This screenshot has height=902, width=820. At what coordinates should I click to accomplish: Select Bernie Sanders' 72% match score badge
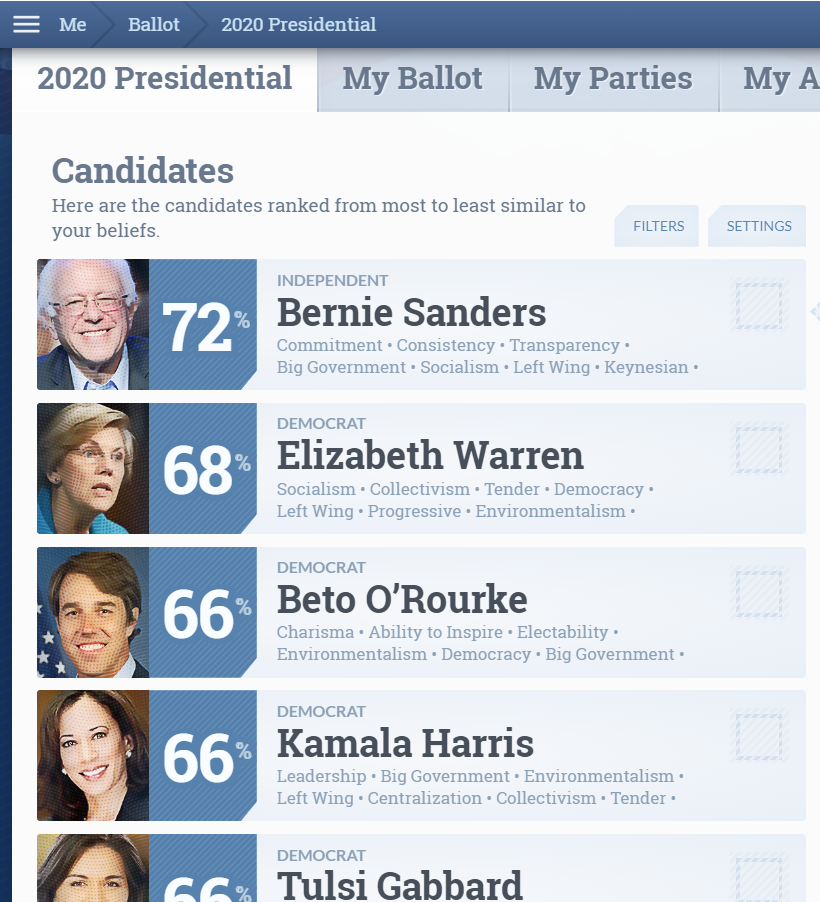pos(203,324)
